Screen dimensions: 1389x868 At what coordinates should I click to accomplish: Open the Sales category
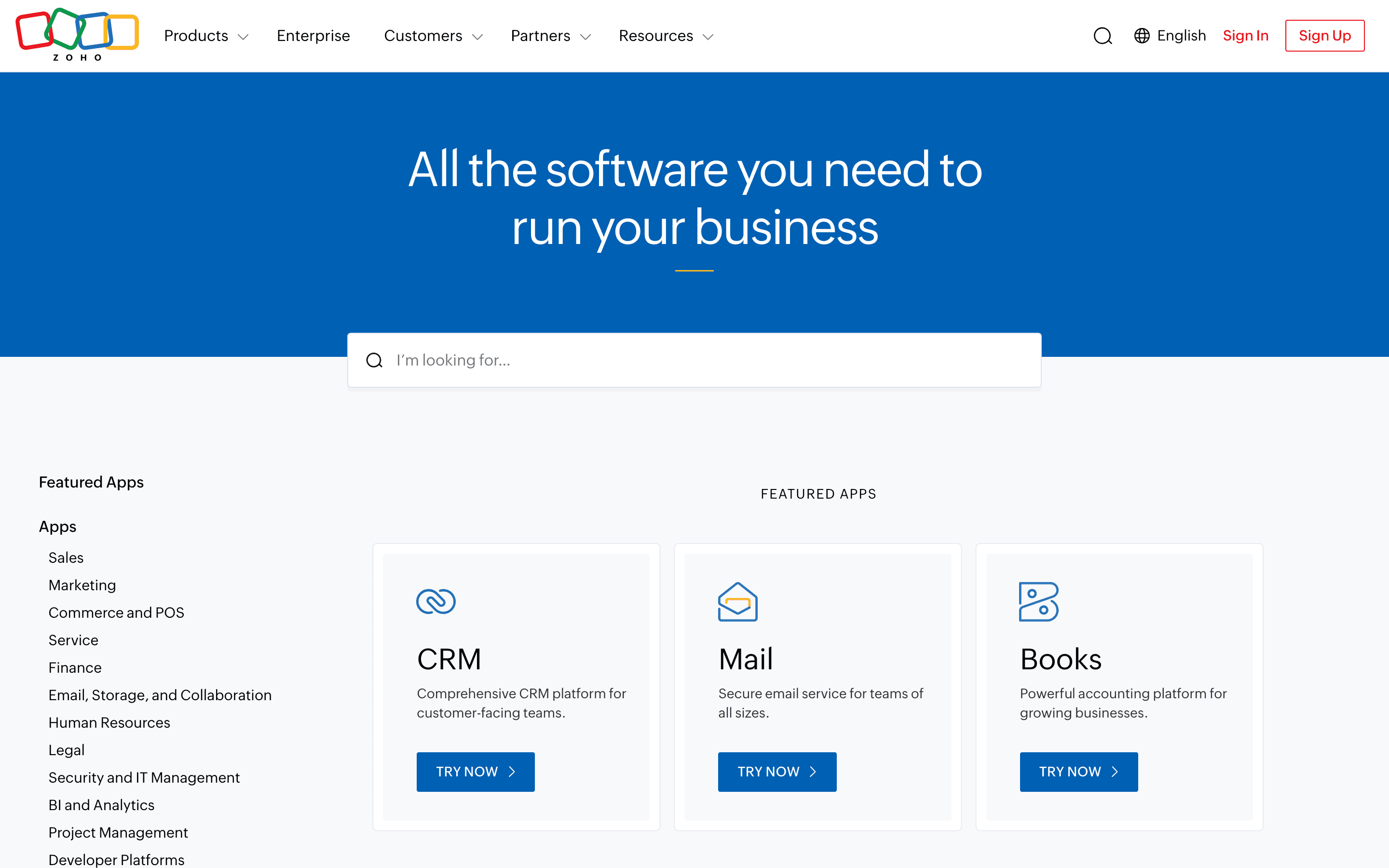66,557
